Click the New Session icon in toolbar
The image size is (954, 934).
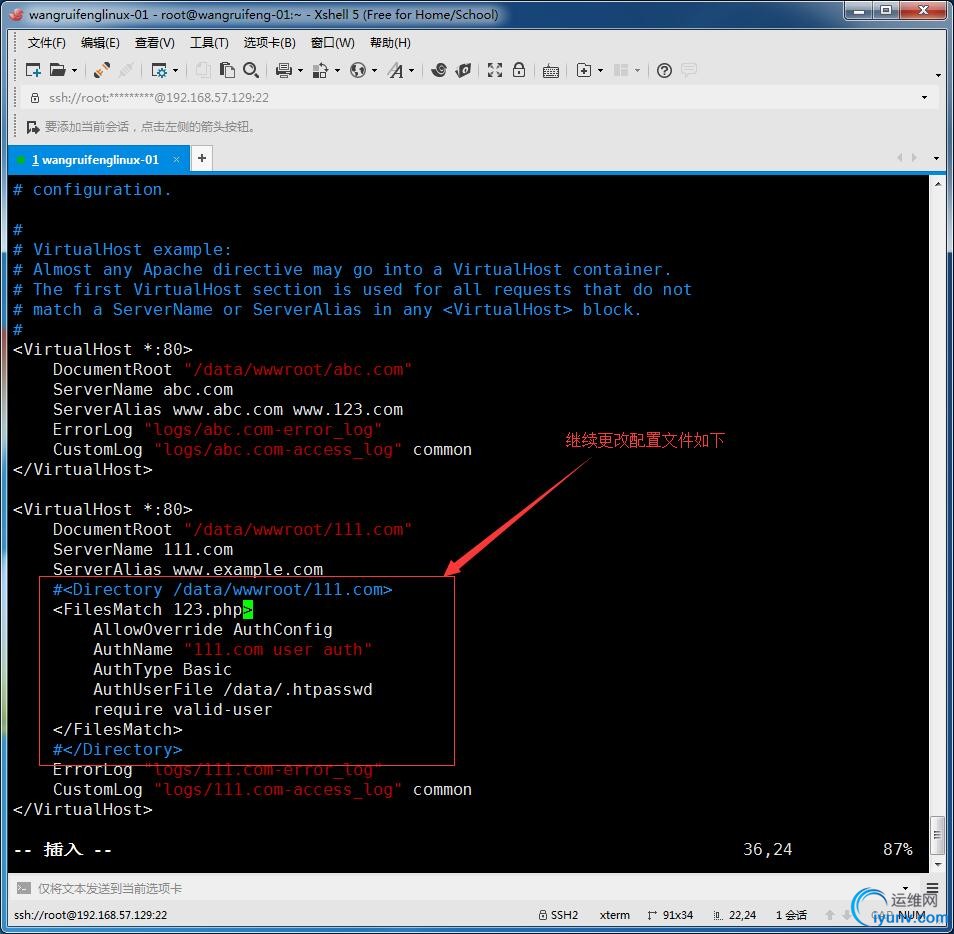(33, 70)
